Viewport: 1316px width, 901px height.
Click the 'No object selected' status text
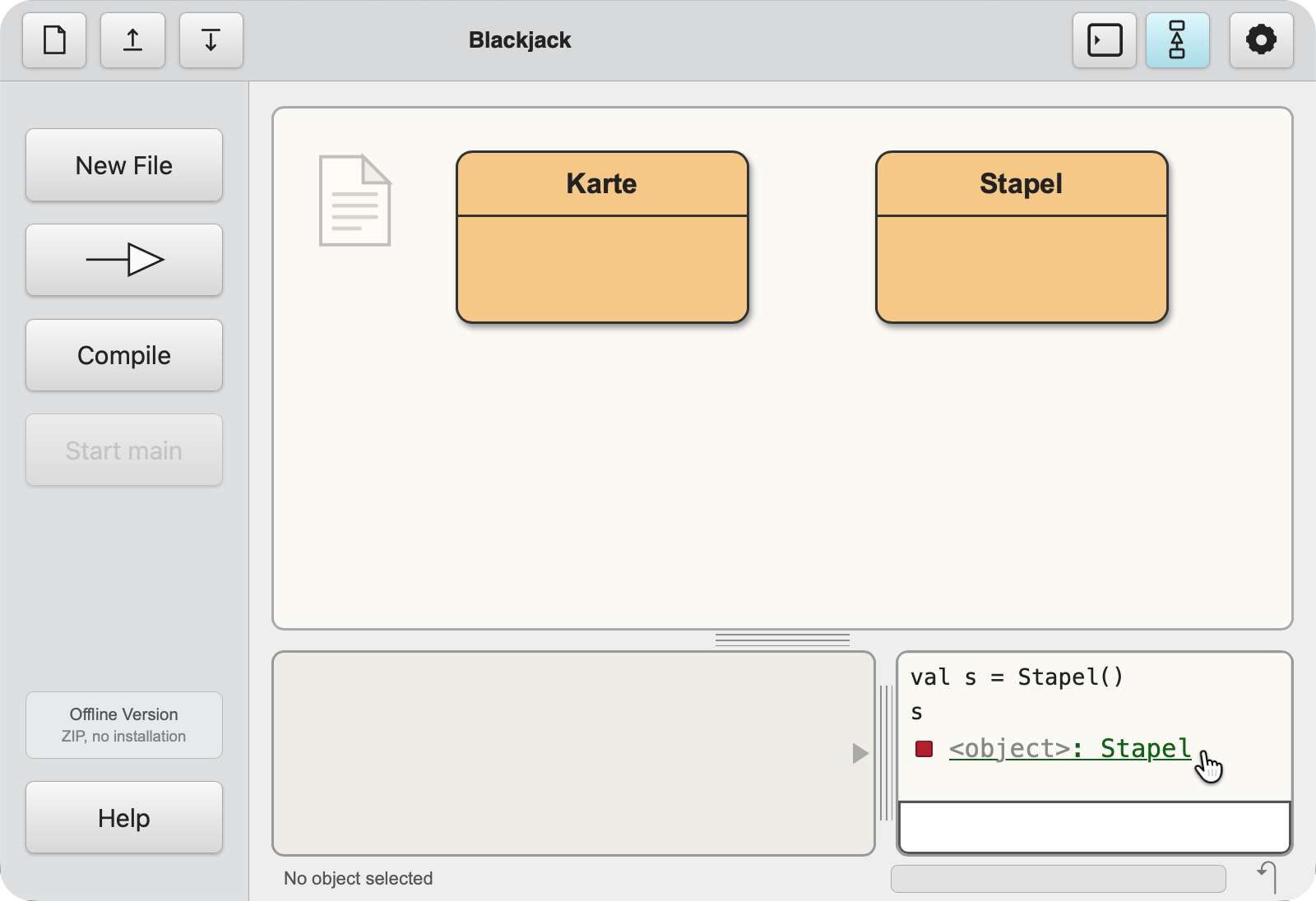(x=359, y=879)
